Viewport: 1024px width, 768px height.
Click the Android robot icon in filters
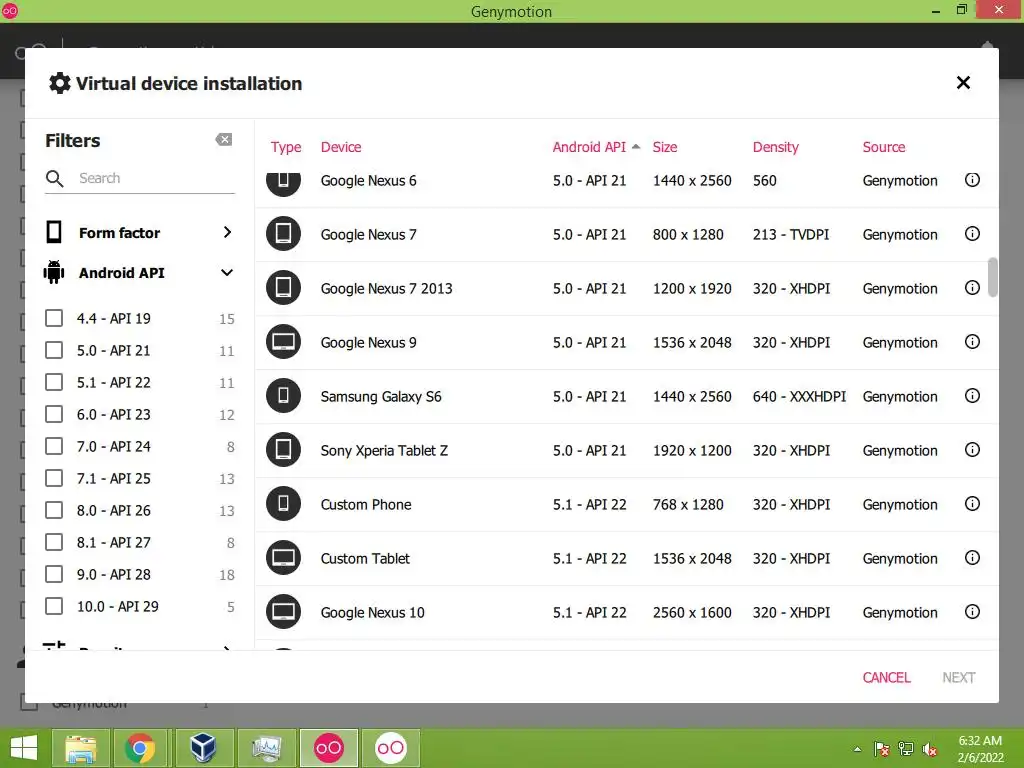(54, 272)
